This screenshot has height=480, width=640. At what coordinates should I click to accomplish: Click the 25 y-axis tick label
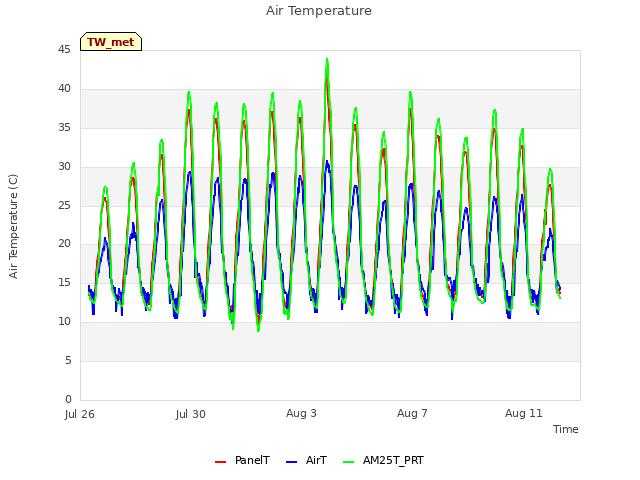pos(64,205)
